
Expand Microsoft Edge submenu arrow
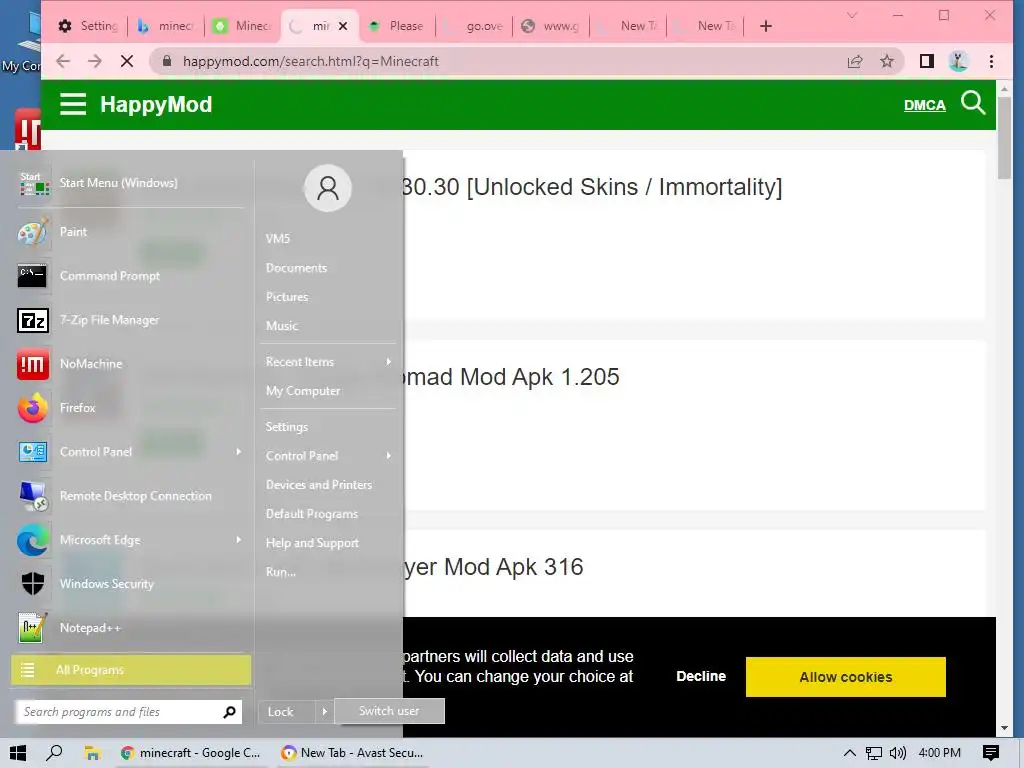pos(239,539)
